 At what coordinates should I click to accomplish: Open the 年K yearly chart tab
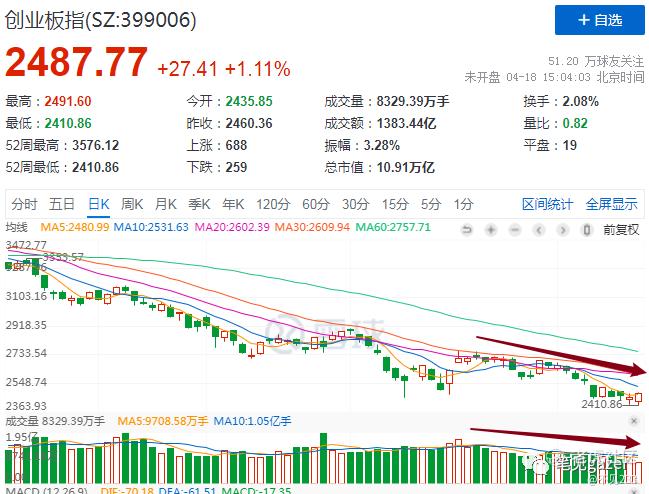(x=233, y=204)
